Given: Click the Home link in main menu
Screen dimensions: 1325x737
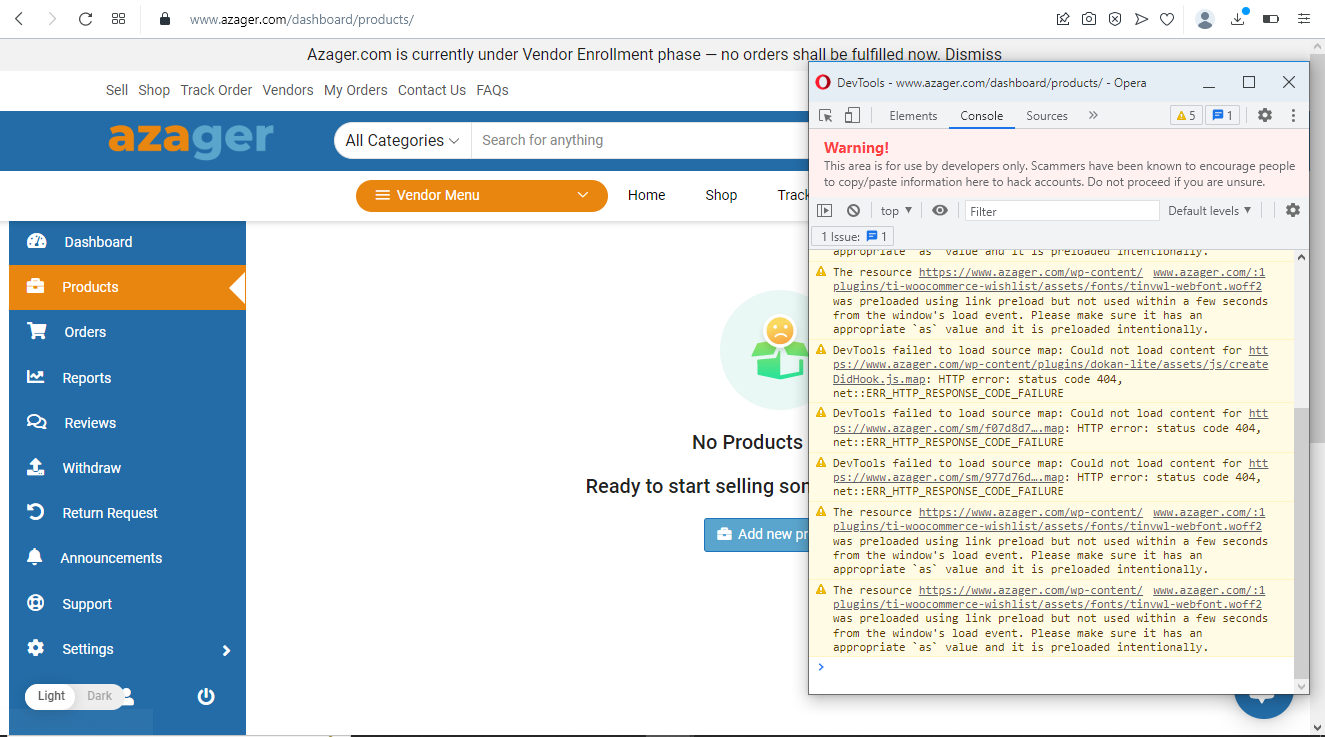Looking at the screenshot, I should [x=646, y=195].
